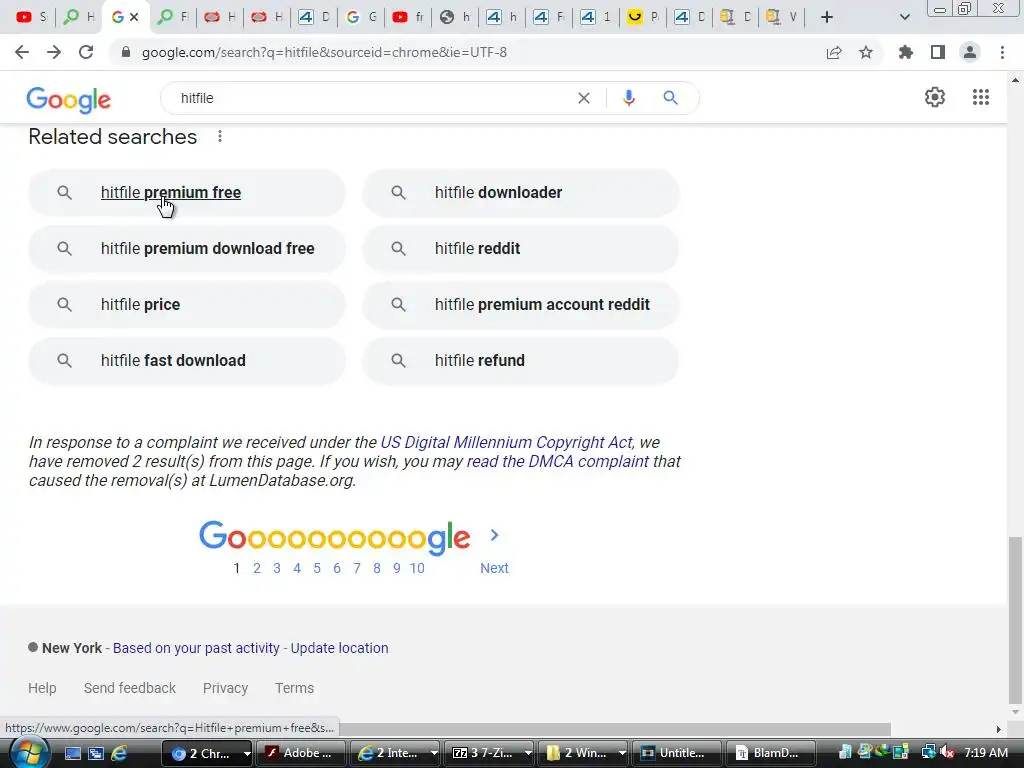Open Based on your past activity link
1024x768 pixels.
196,648
